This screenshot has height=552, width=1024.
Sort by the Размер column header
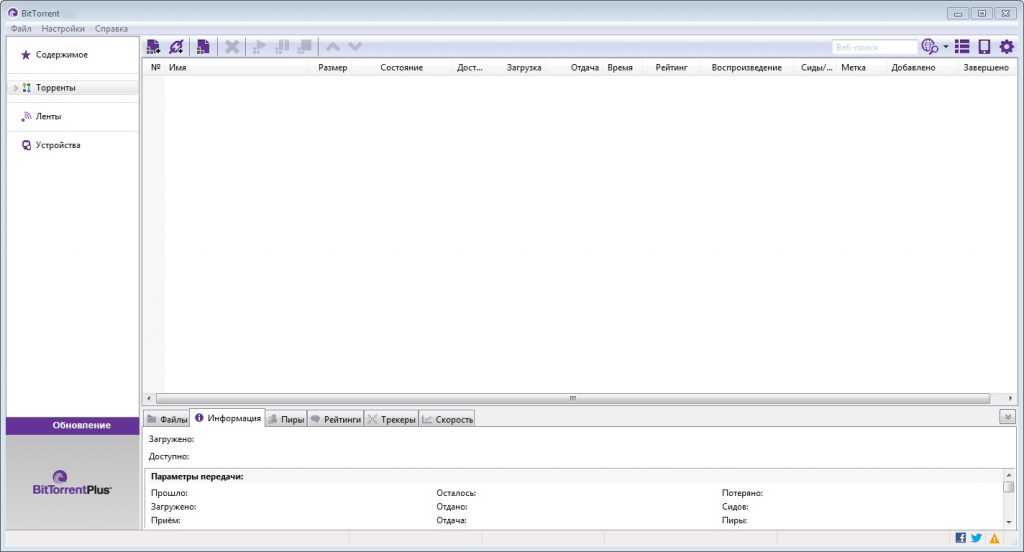[332, 67]
